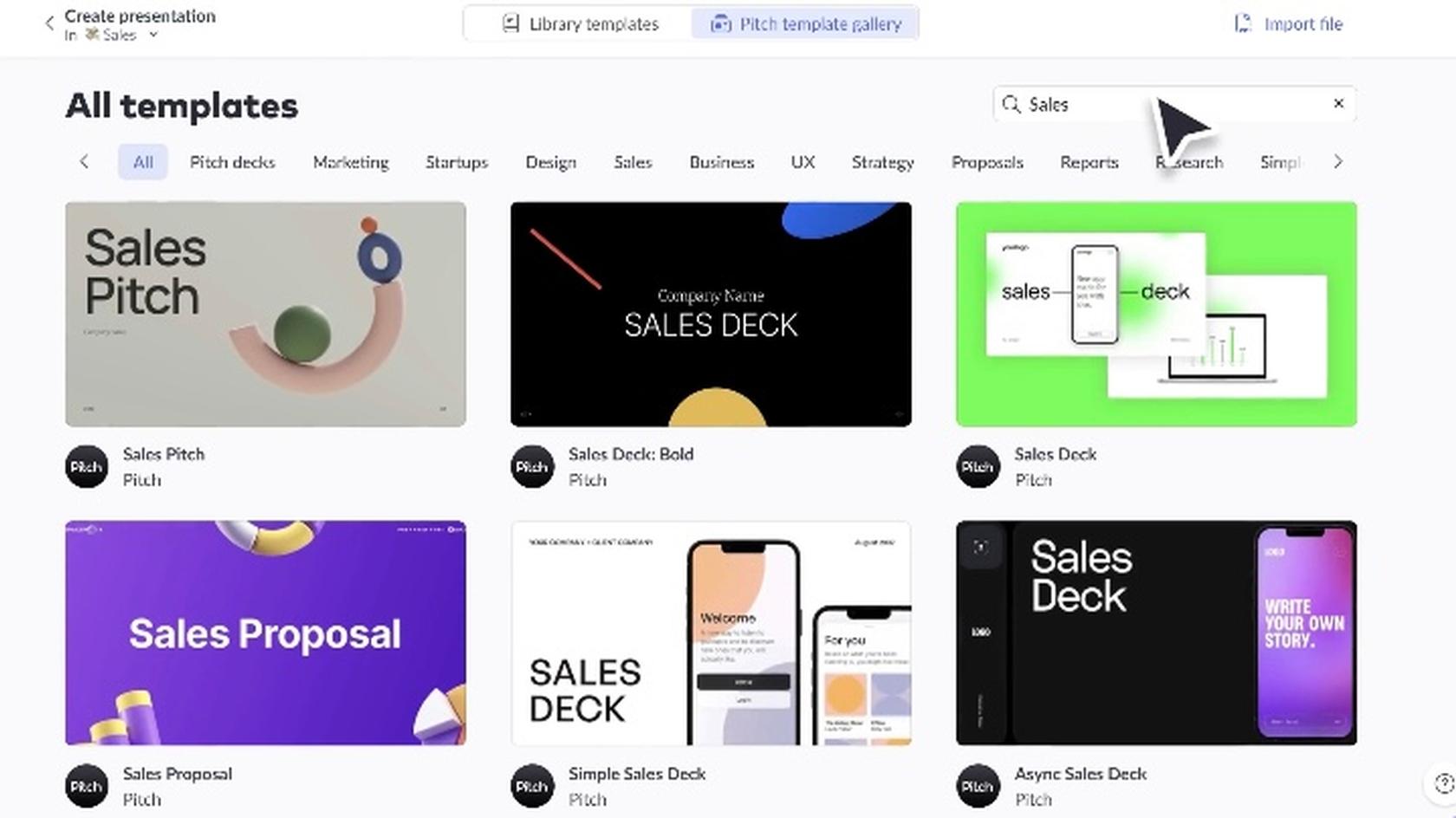
Task: Click the Pitch template gallery tab icon
Action: coord(721,24)
